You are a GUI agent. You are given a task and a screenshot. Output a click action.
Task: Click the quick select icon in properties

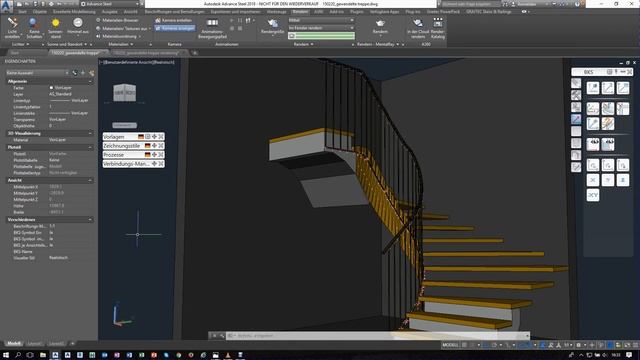point(91,73)
